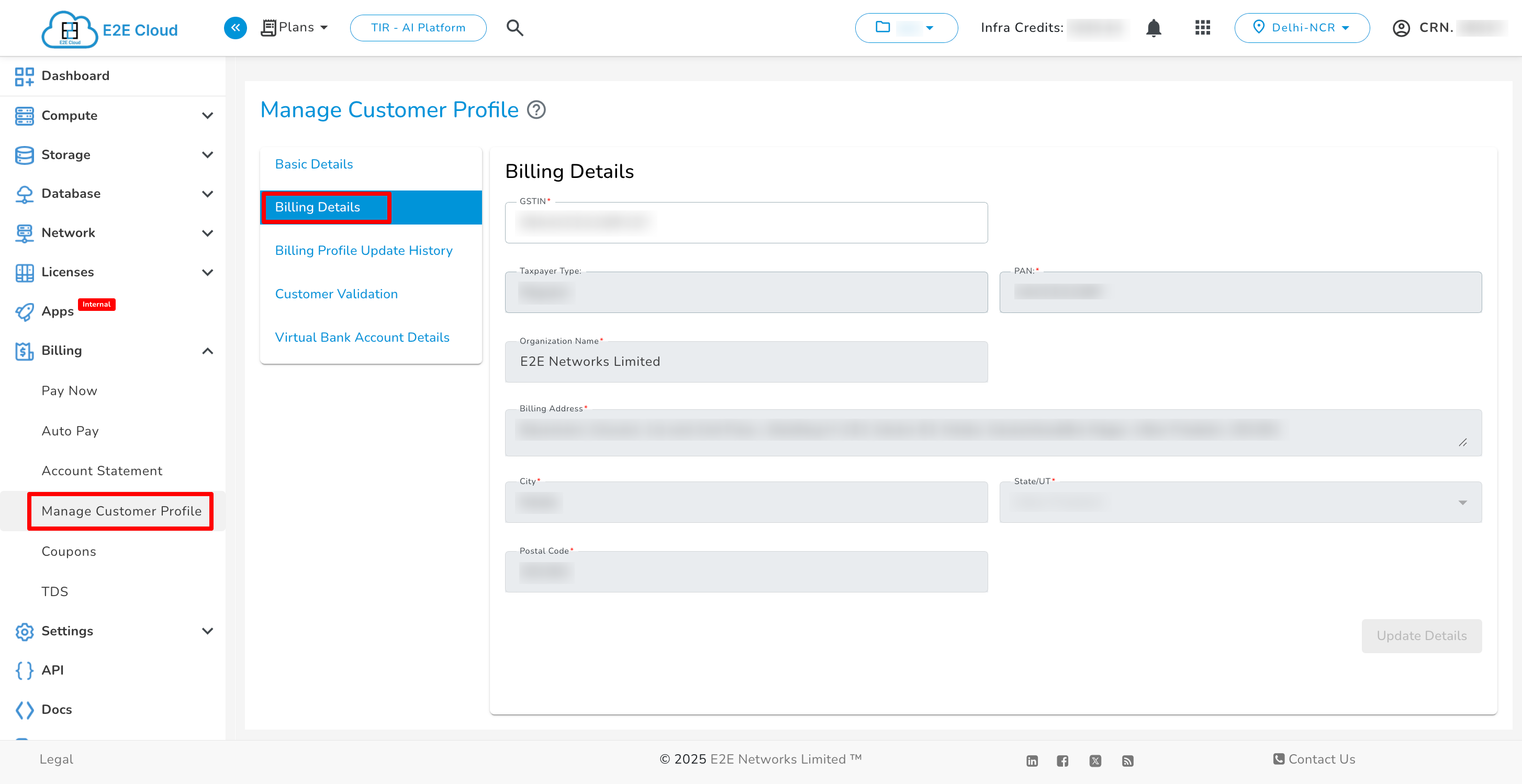The width and height of the screenshot is (1522, 784).
Task: Click the TIR - AI Platform button
Action: [x=418, y=28]
